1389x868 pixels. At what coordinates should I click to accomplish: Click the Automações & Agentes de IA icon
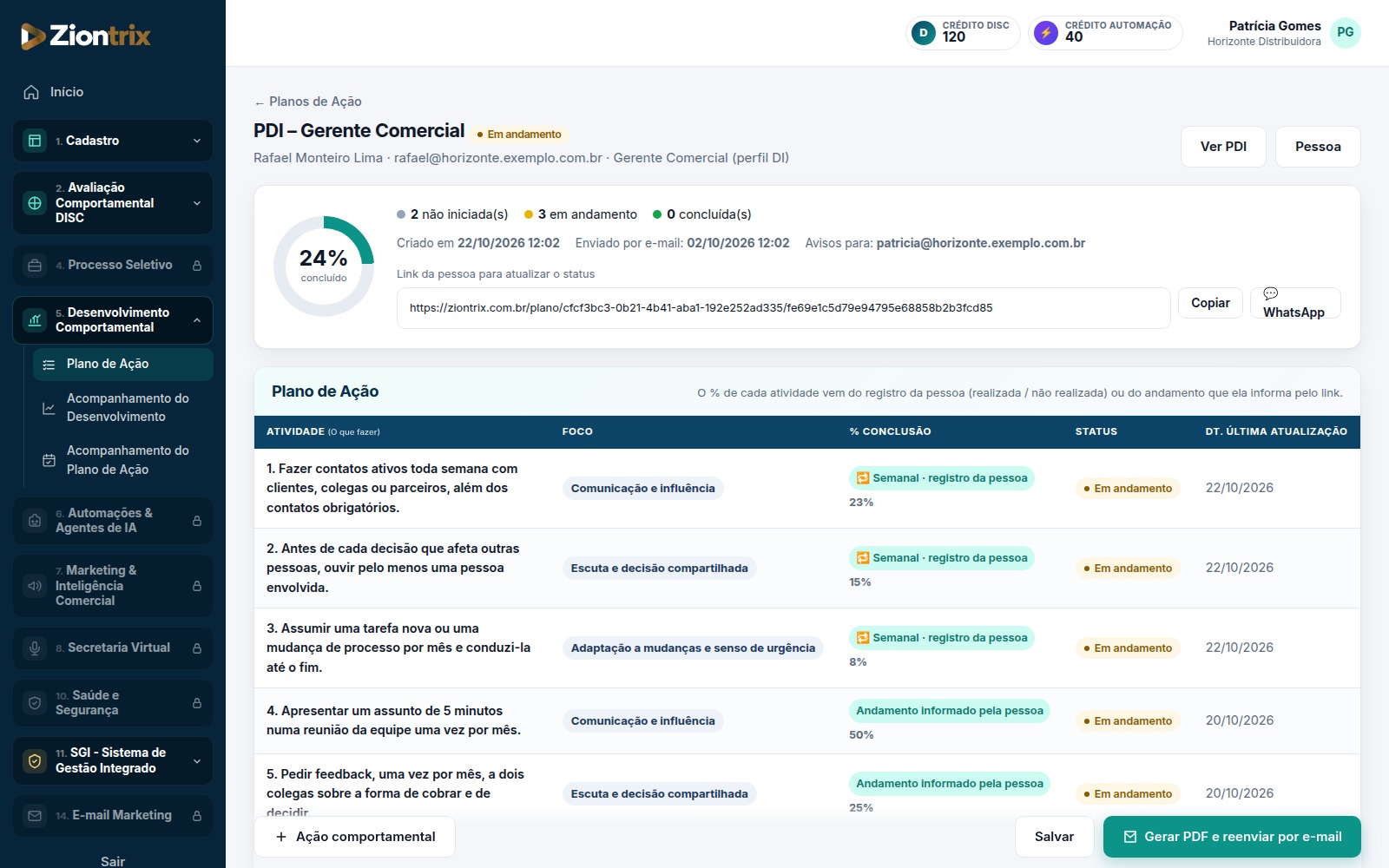35,521
